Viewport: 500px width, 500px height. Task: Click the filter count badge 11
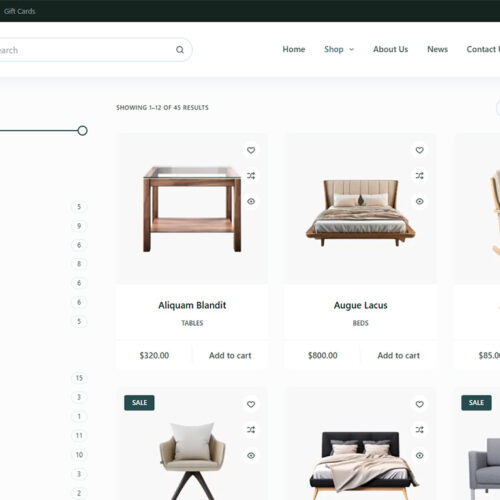pos(79,436)
